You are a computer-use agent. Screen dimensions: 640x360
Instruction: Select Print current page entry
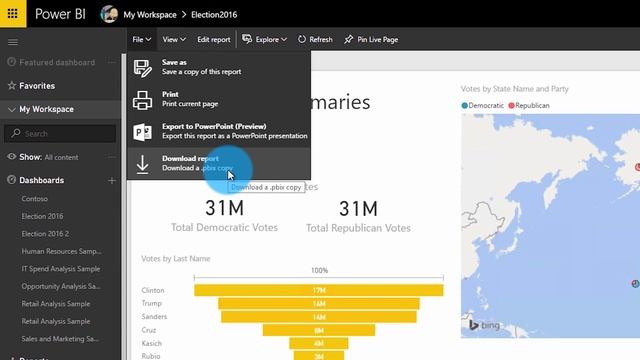pos(219,99)
